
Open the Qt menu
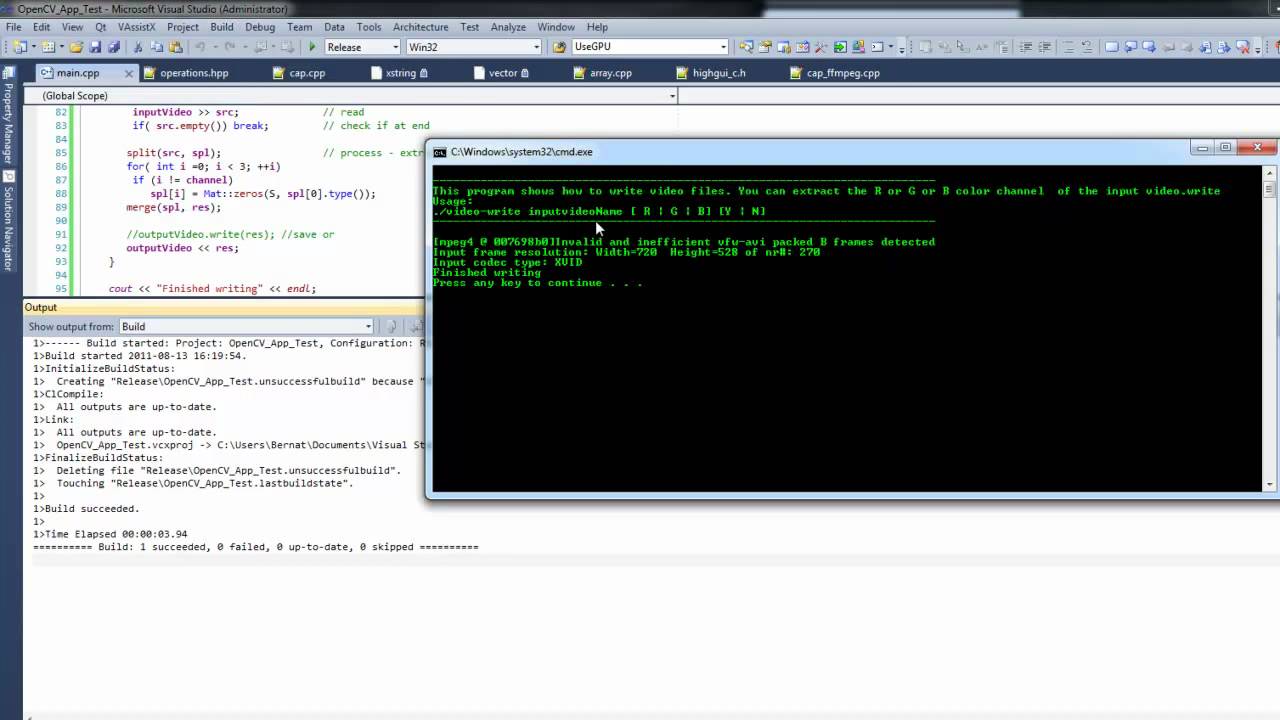(101, 27)
